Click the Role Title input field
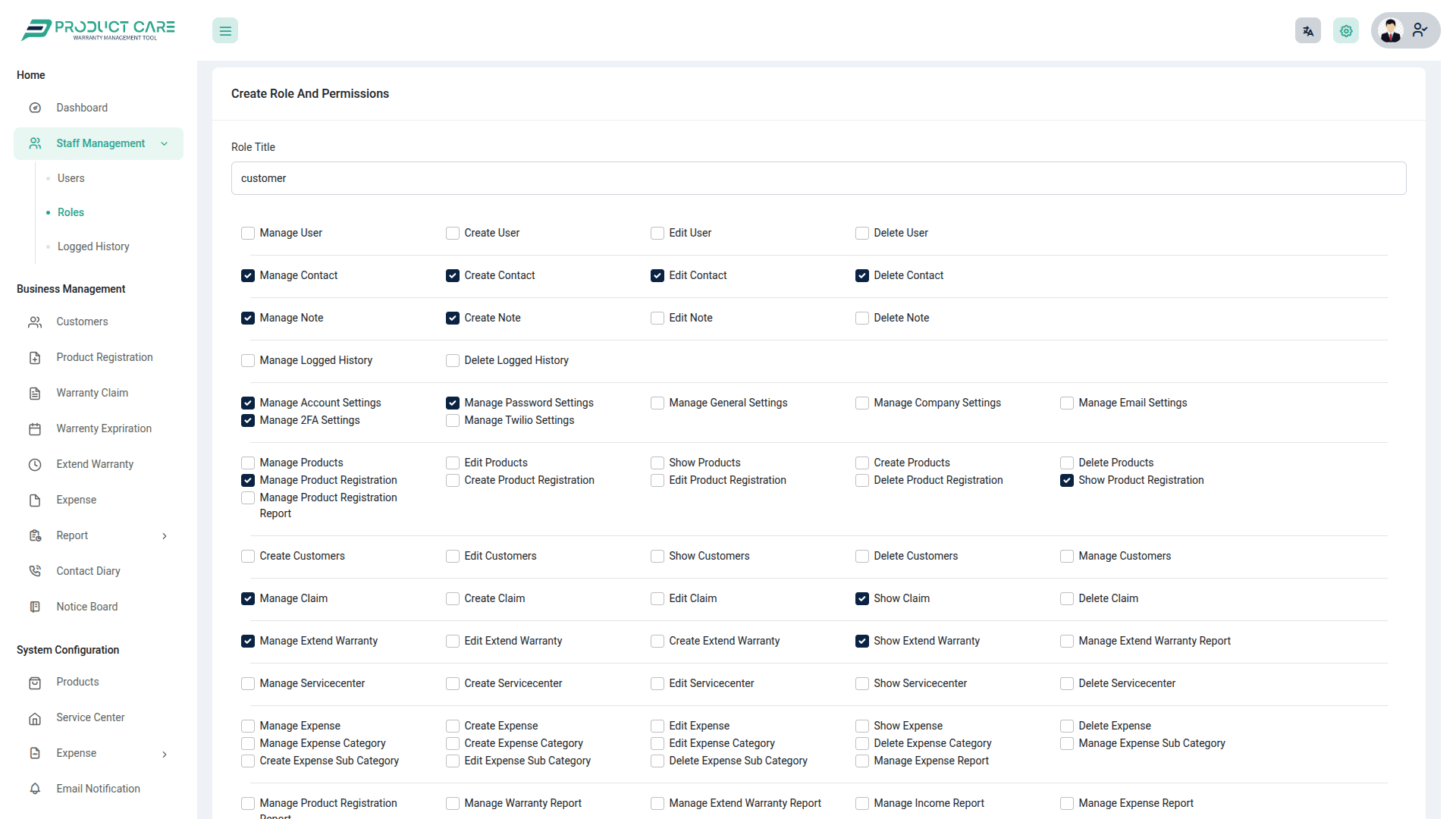Screen dimensions: 1456x819 pos(818,178)
